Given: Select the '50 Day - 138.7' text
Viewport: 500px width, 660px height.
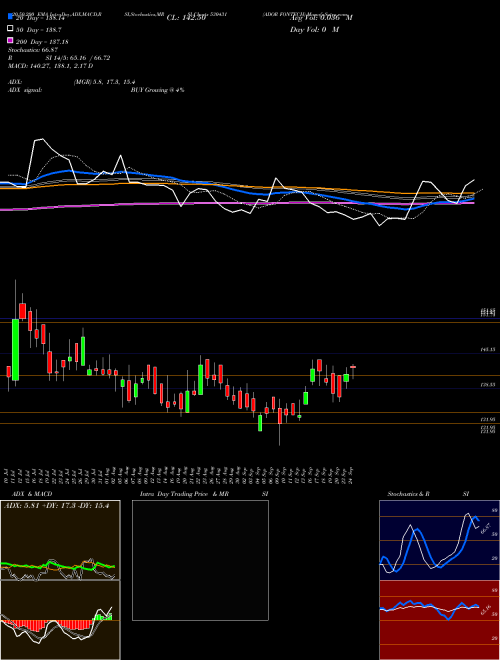Looking at the screenshot, I should click(39, 30).
